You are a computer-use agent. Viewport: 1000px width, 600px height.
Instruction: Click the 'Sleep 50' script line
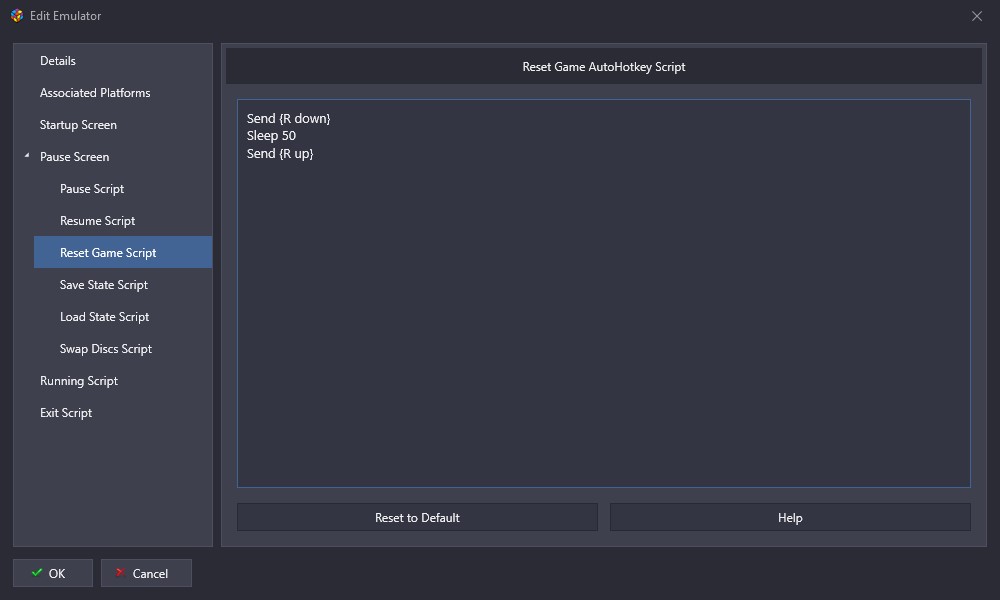pos(271,135)
